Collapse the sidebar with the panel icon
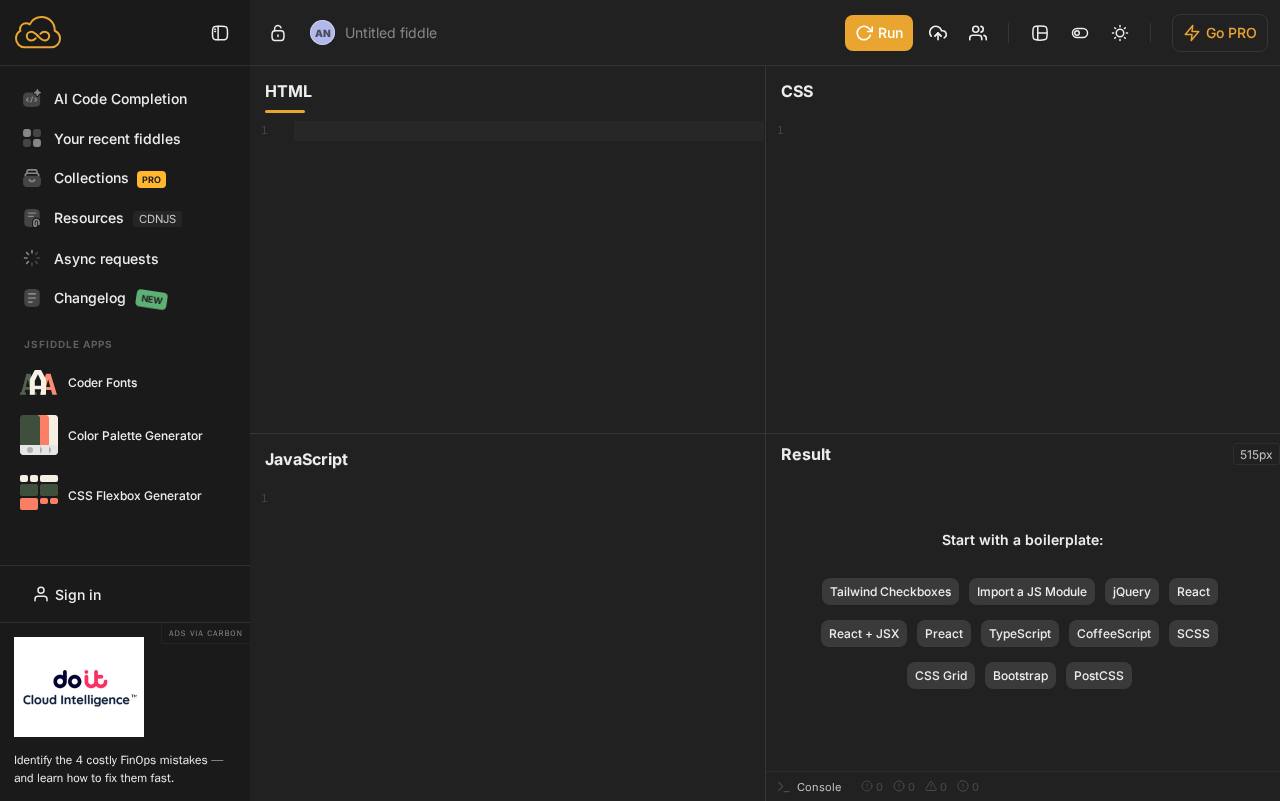Viewport: 1280px width, 801px height. point(220,33)
